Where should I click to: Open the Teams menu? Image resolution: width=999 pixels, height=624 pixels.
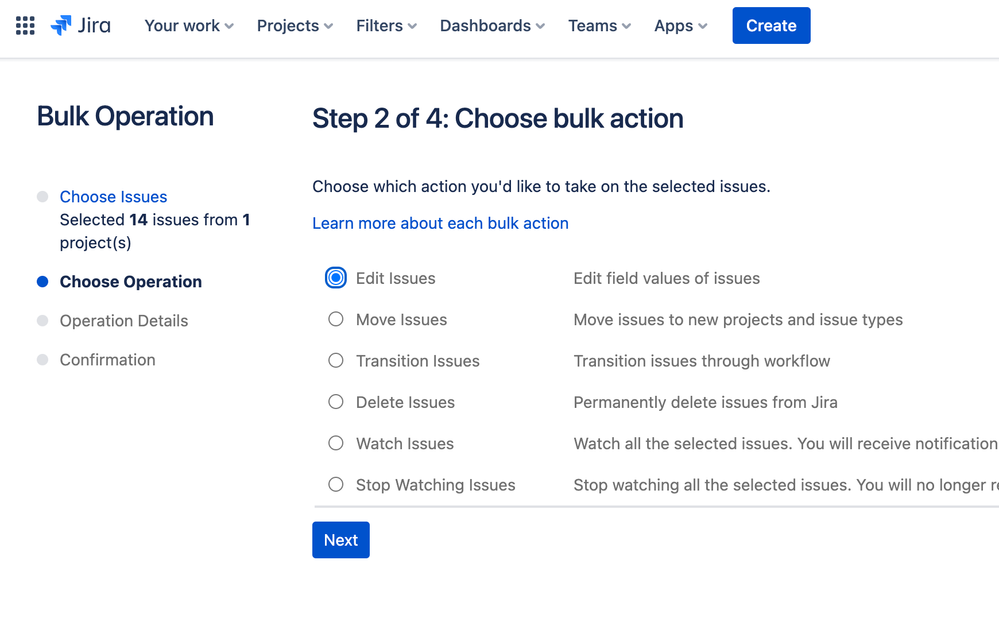click(599, 25)
